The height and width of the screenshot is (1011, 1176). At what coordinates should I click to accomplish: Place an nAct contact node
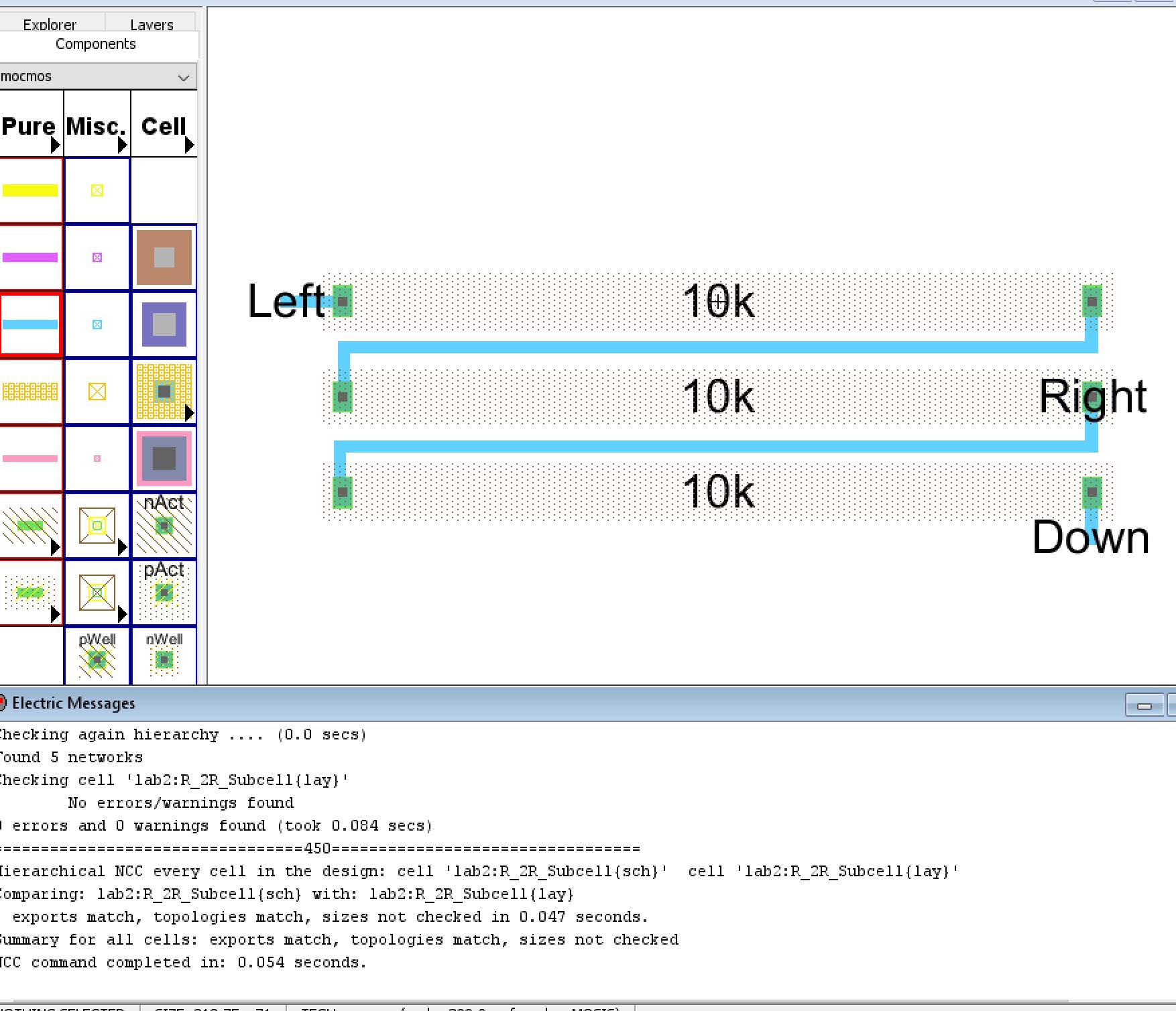pyautogui.click(x=164, y=526)
